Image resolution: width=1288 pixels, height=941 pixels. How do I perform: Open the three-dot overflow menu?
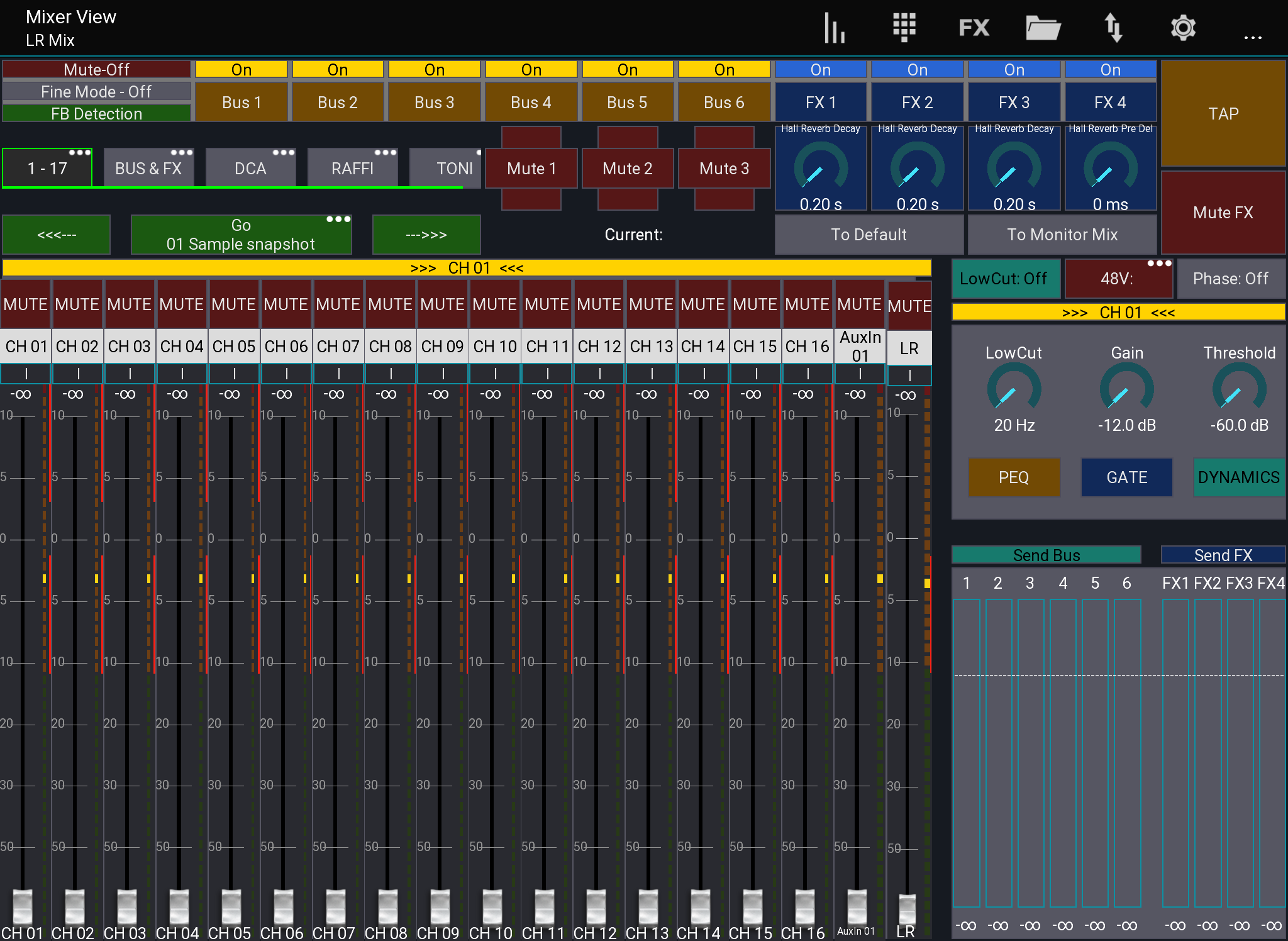[x=1253, y=38]
